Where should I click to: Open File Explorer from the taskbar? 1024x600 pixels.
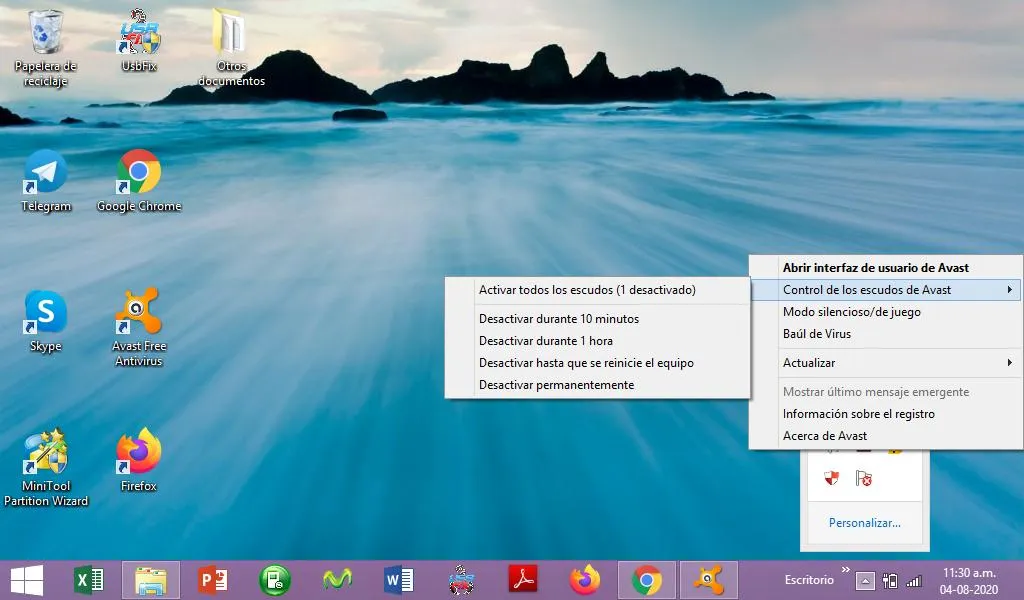tap(153, 579)
